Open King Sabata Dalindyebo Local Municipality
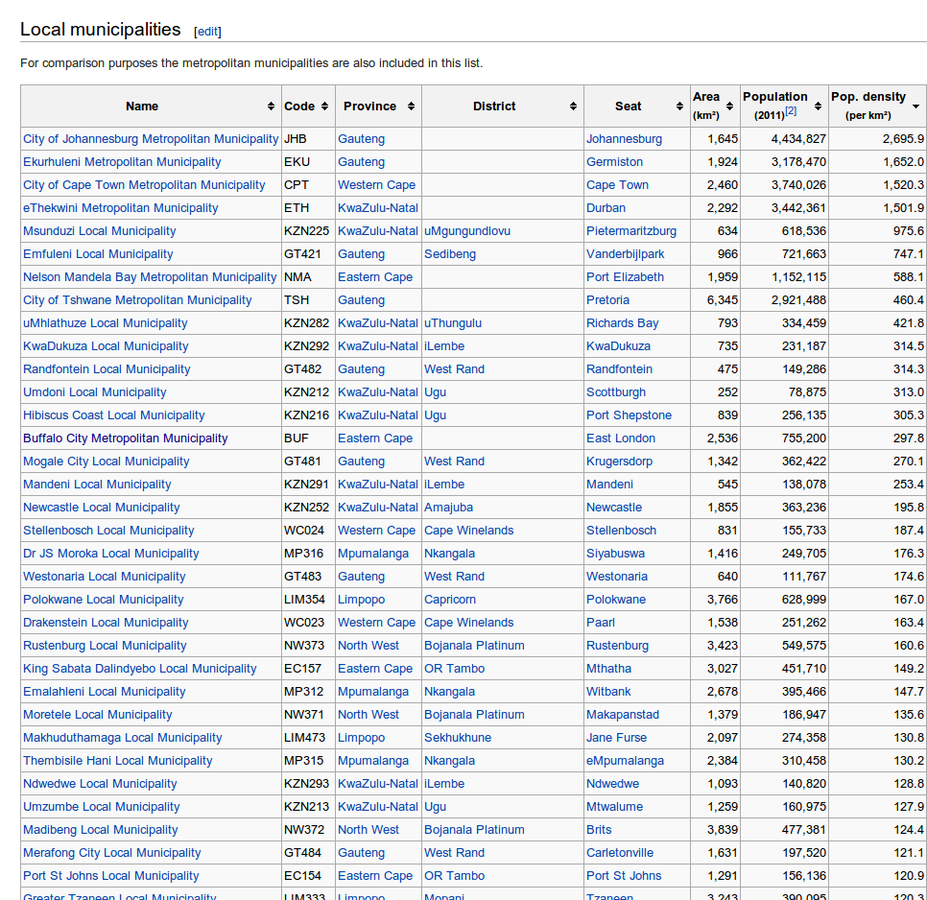Screen dimensions: 927x900 [x=140, y=669]
